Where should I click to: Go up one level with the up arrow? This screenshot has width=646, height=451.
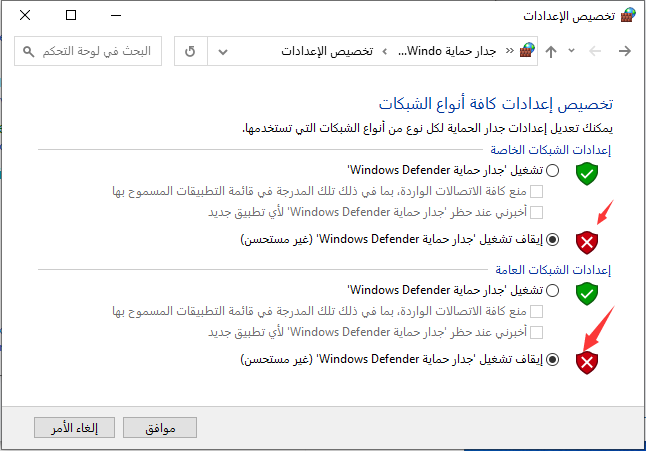[x=551, y=51]
